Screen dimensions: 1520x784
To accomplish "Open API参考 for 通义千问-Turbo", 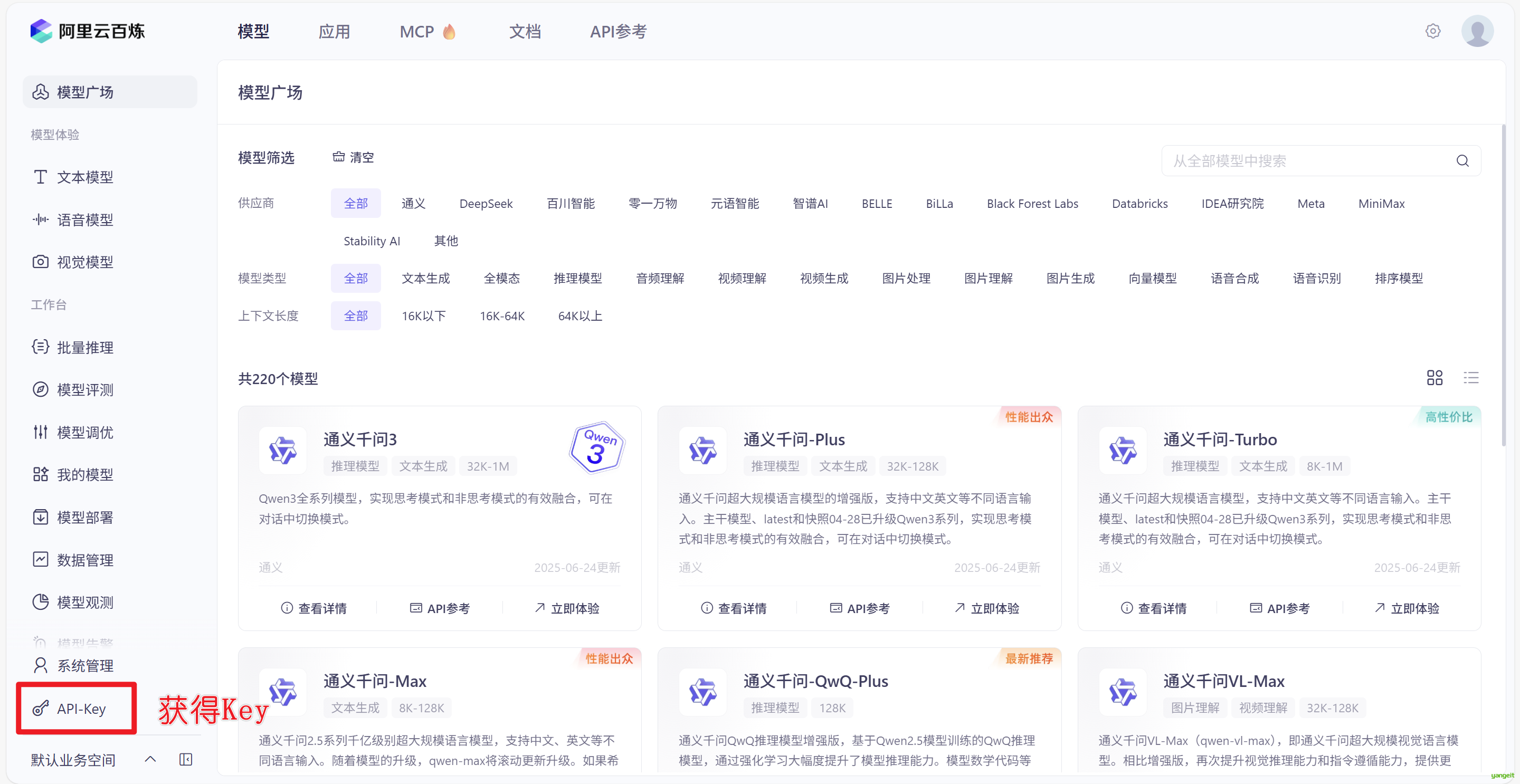I will pyautogui.click(x=1280, y=608).
